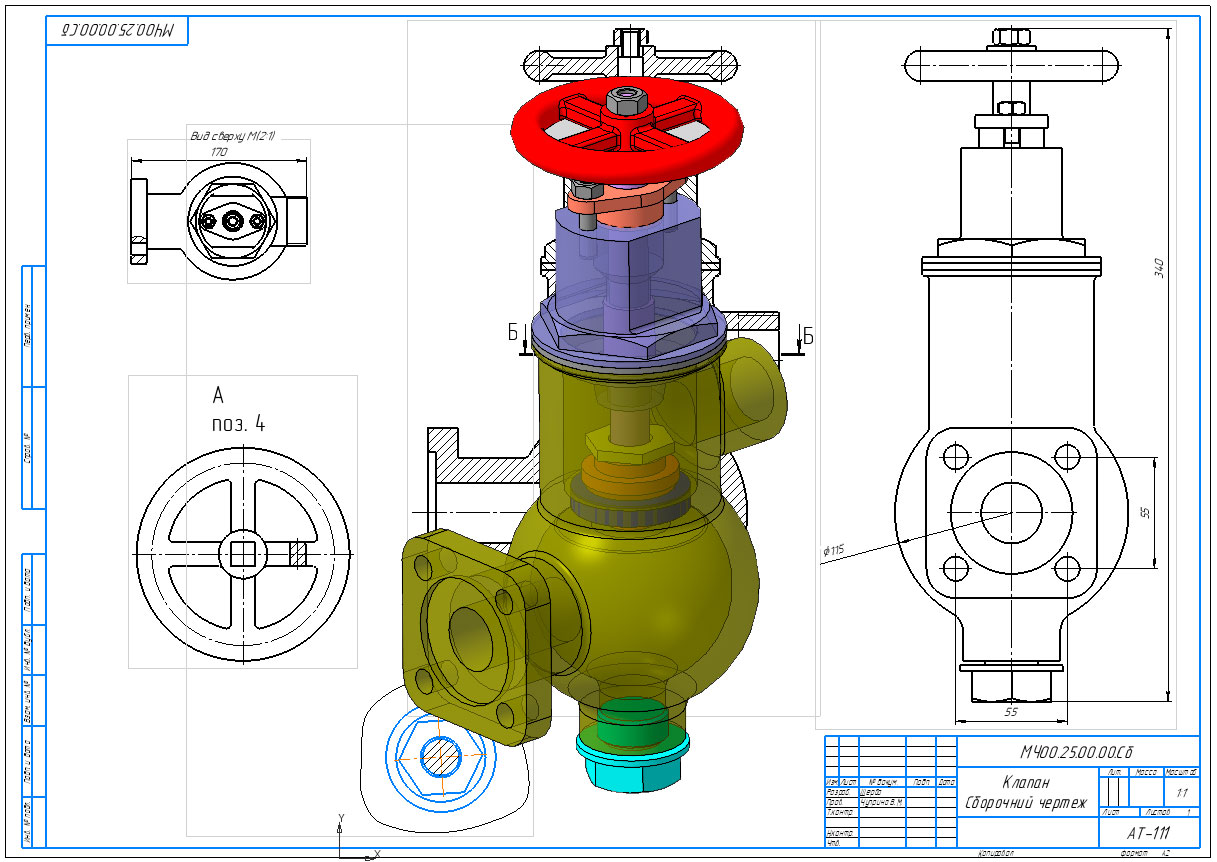Screen dimensions: 1217x862
Task: Click designation 'МЧ00.25.00.00.Сб' in the title block
Action: [x=1076, y=752]
